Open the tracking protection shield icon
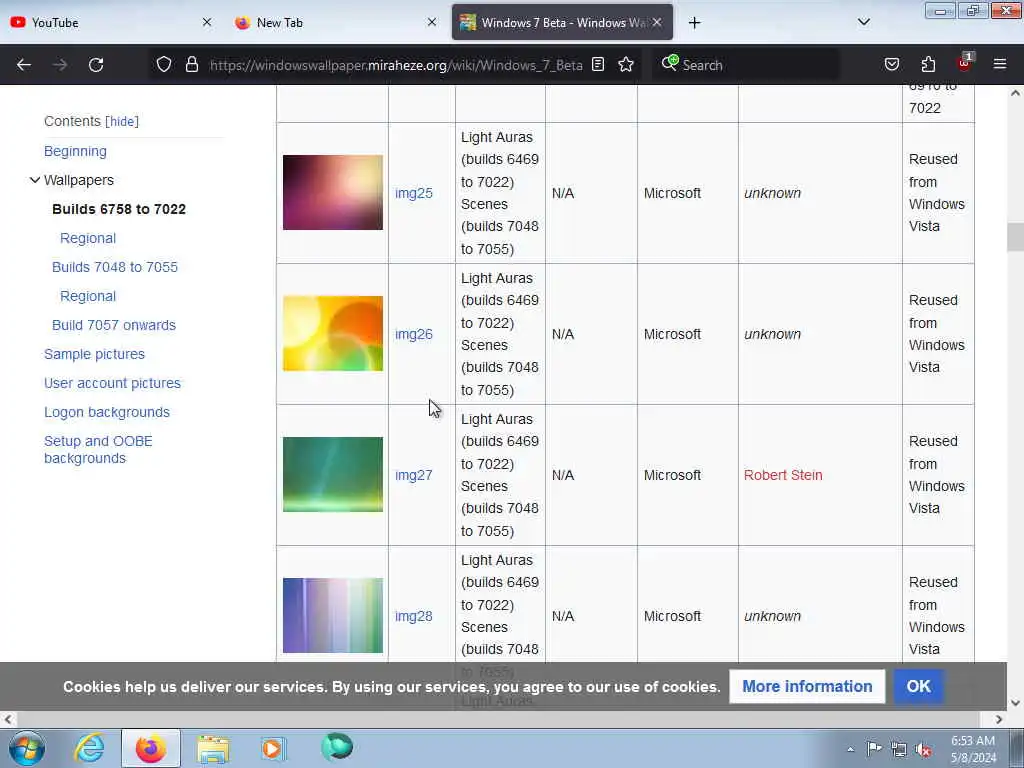 tap(164, 65)
